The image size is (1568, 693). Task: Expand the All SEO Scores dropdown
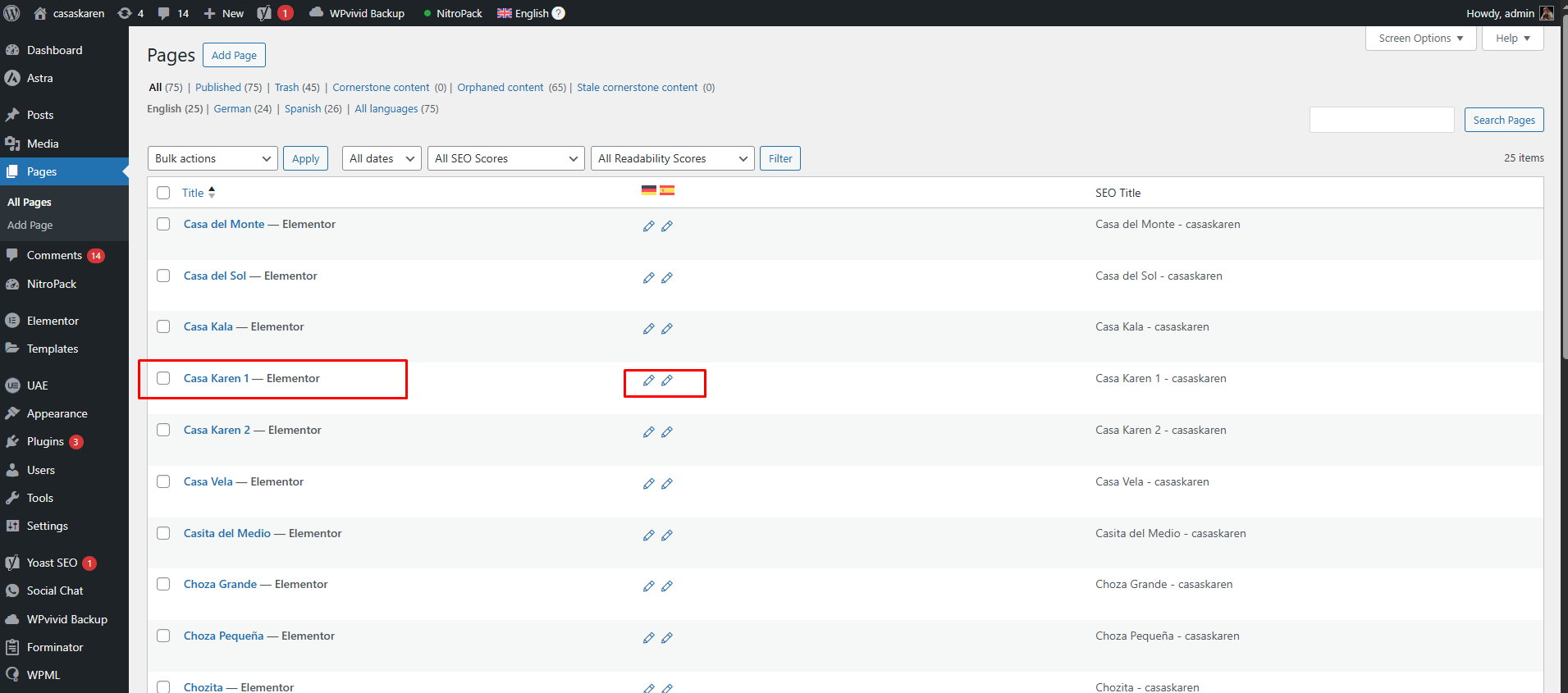pyautogui.click(x=505, y=158)
